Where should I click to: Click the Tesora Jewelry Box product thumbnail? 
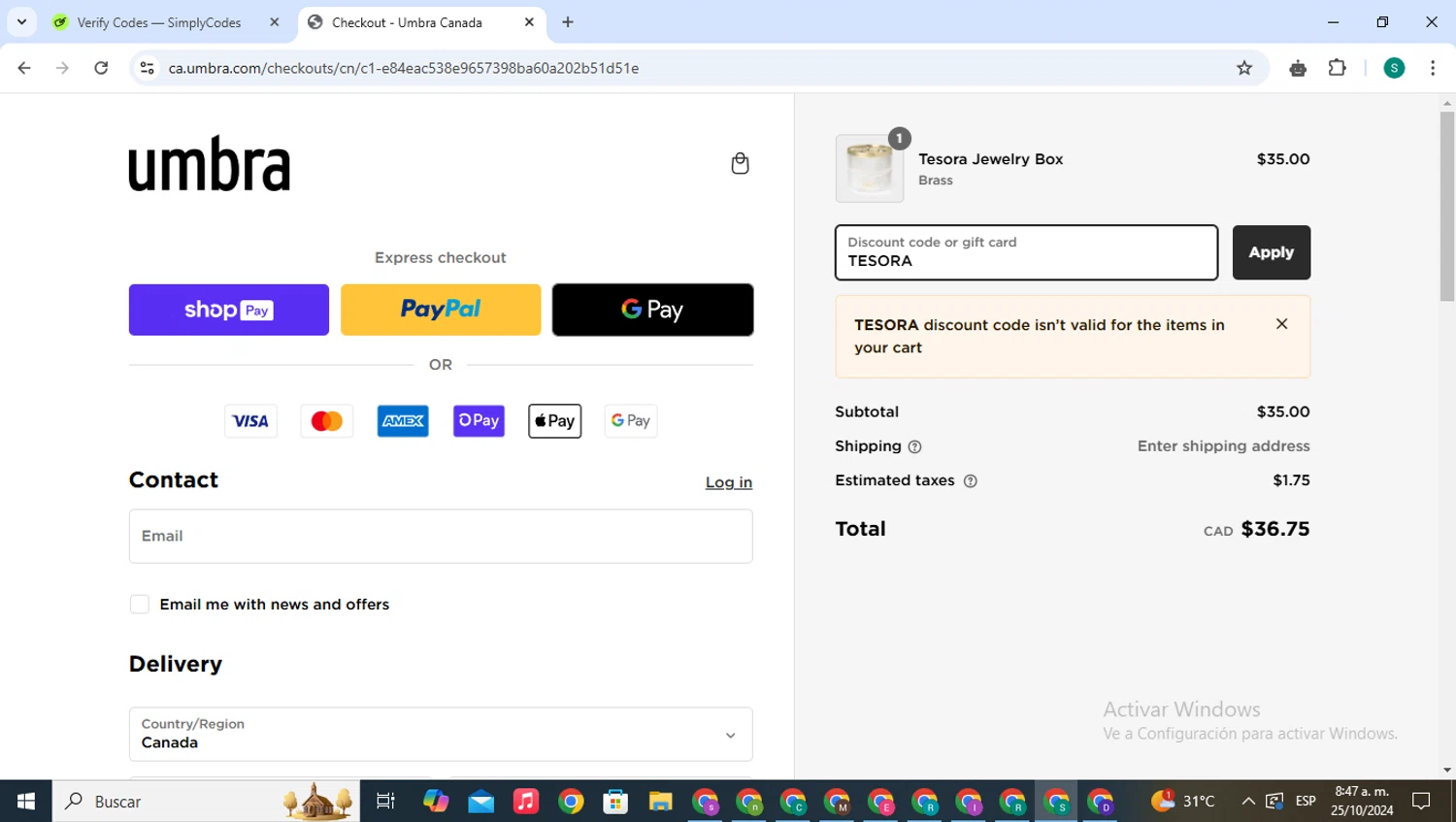[870, 169]
